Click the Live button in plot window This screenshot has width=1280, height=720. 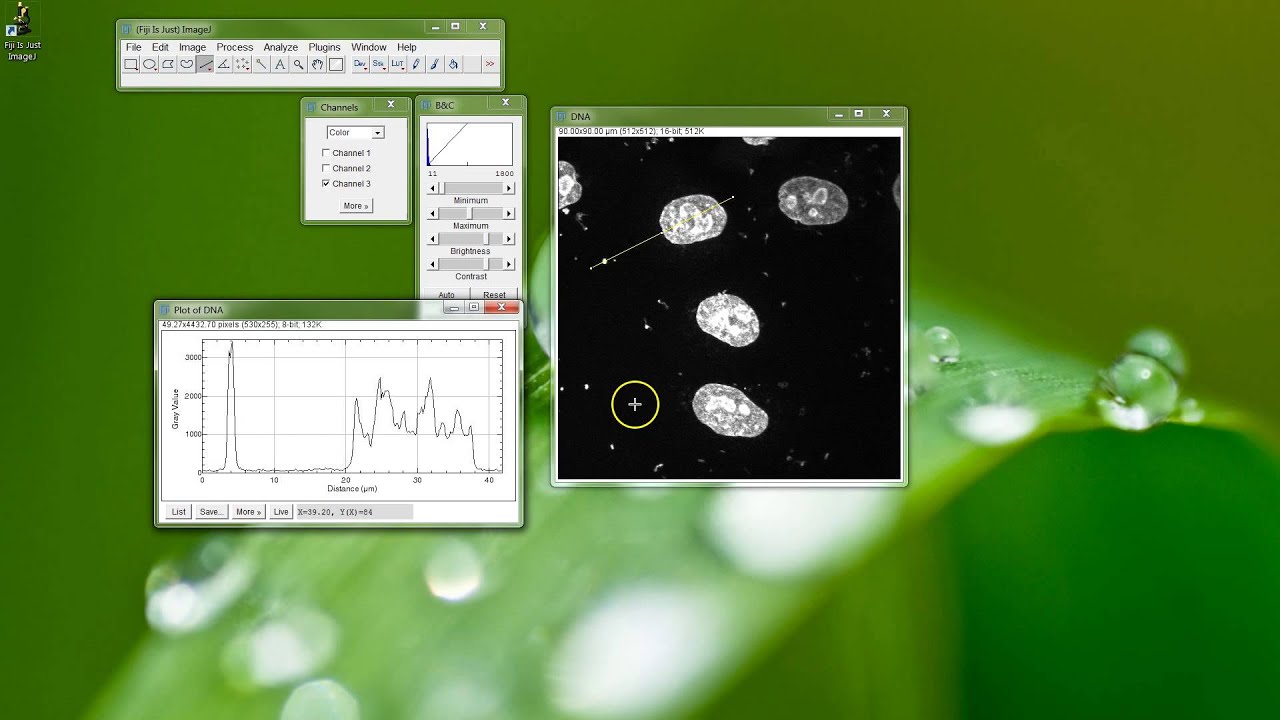[281, 512]
